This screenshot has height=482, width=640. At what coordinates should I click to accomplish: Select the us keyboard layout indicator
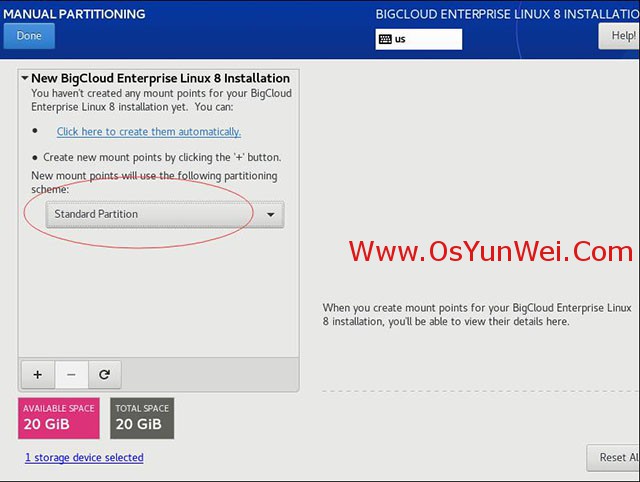tap(419, 39)
